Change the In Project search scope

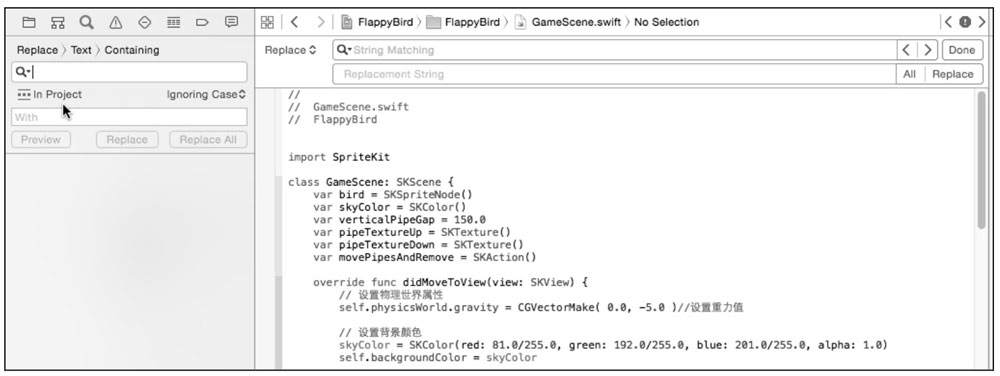[50, 94]
